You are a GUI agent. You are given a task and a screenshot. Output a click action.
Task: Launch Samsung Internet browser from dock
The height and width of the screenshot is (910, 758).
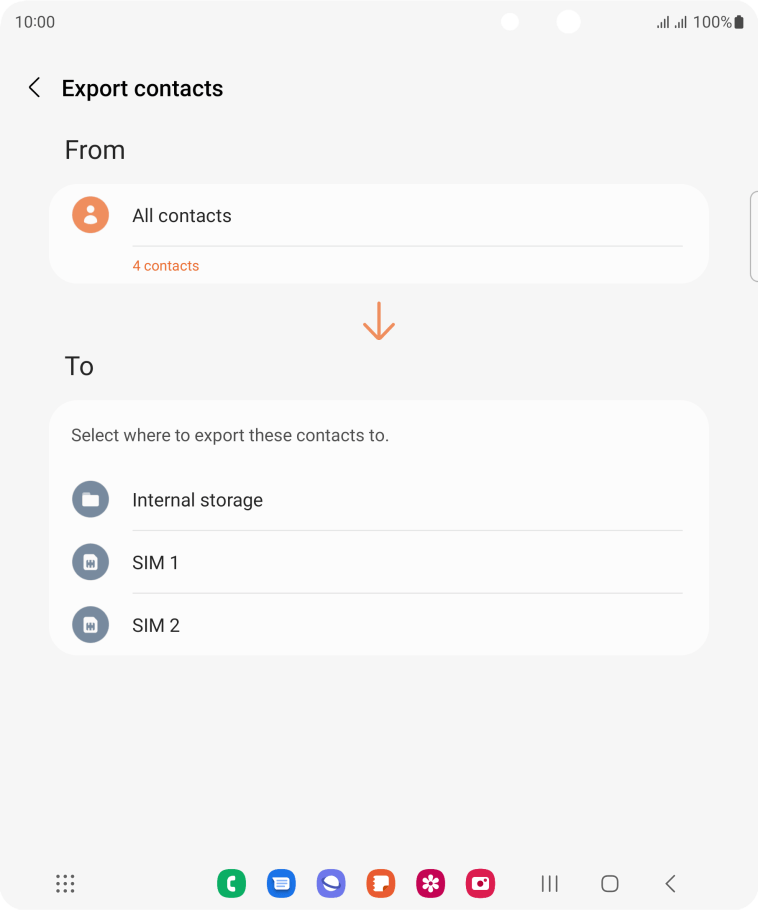tap(331, 883)
